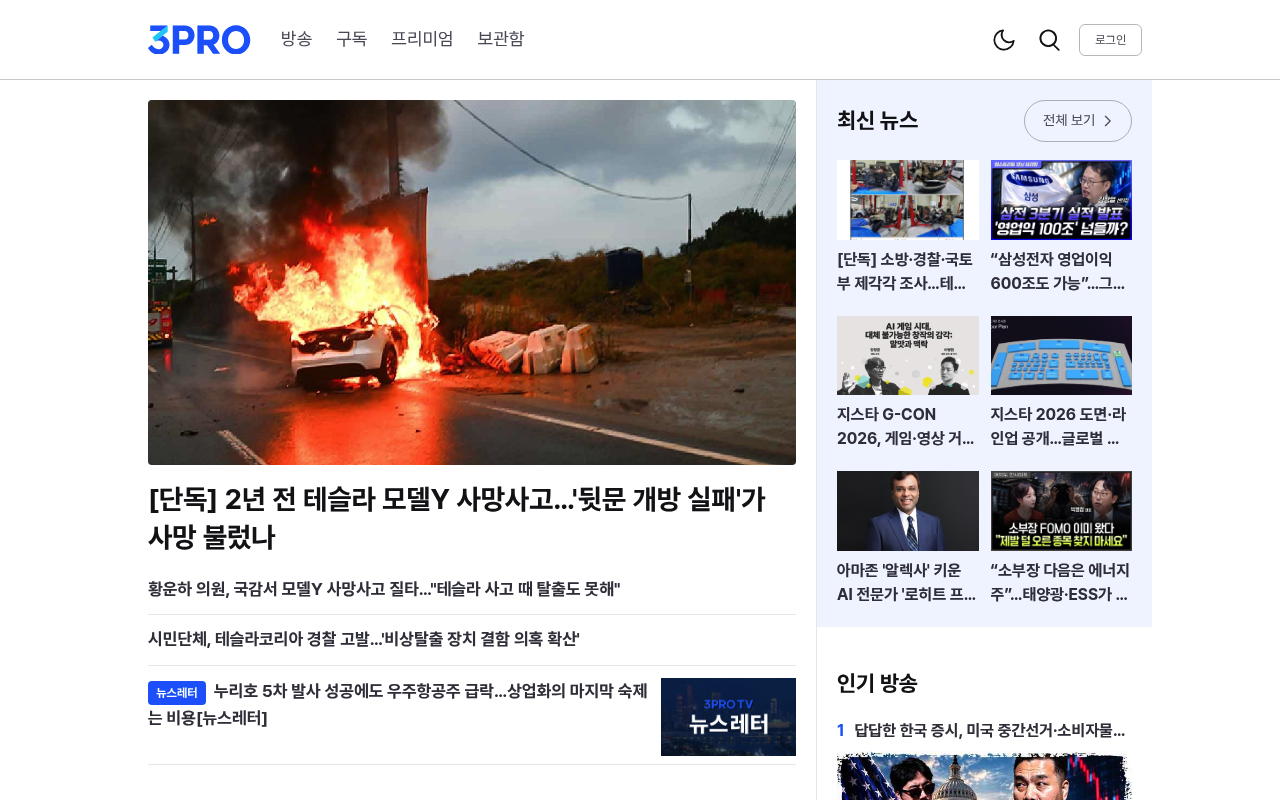Open the 방송 menu item

(296, 39)
